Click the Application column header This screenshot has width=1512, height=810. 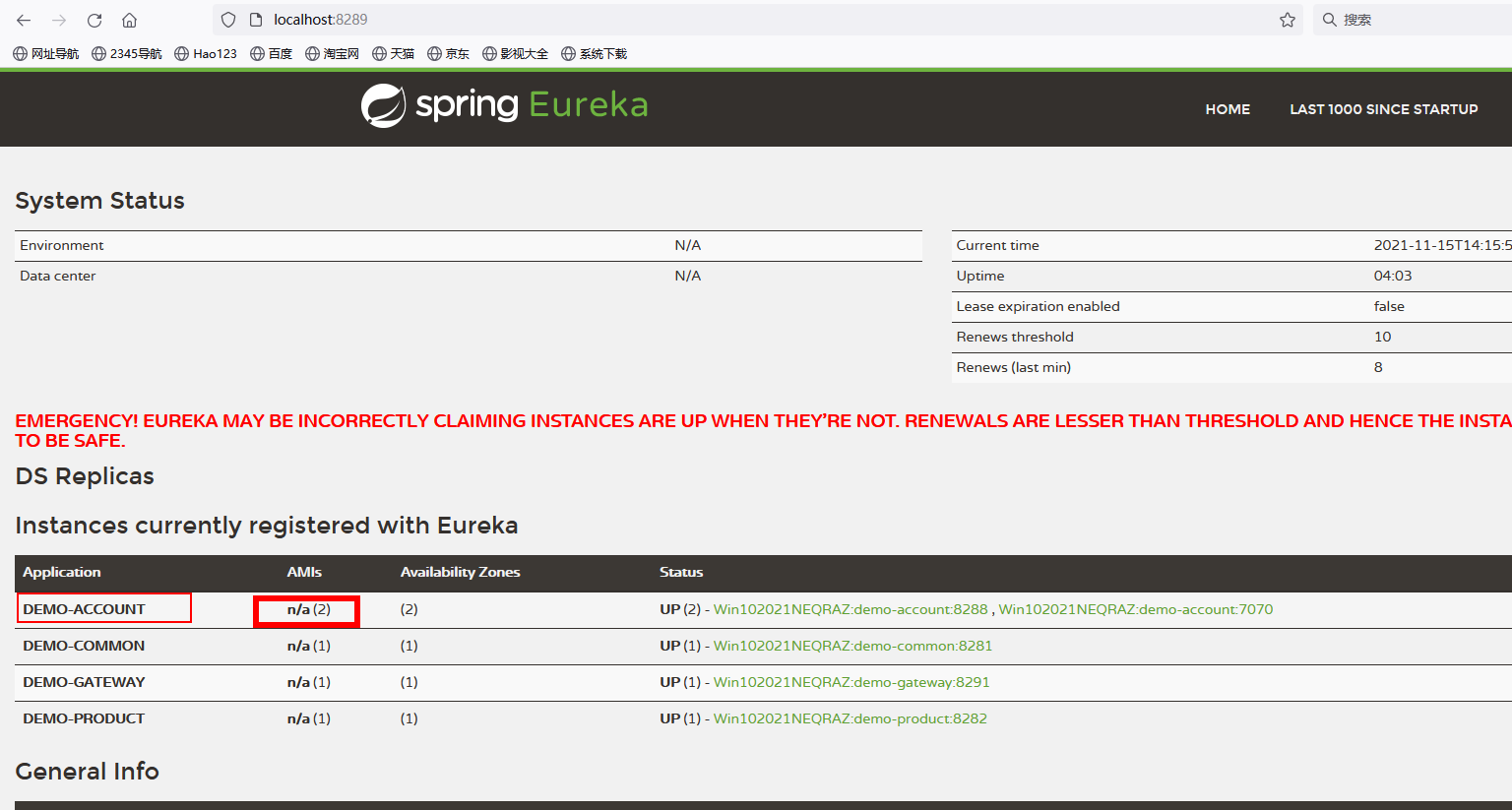tap(61, 572)
